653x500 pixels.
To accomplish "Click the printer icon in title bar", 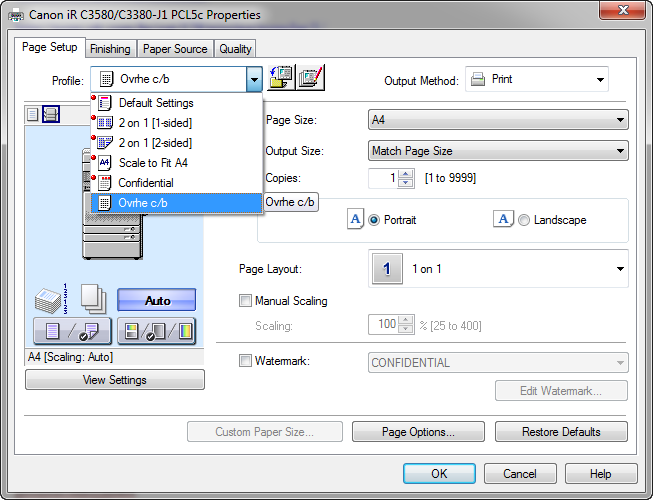I will 16,16.
